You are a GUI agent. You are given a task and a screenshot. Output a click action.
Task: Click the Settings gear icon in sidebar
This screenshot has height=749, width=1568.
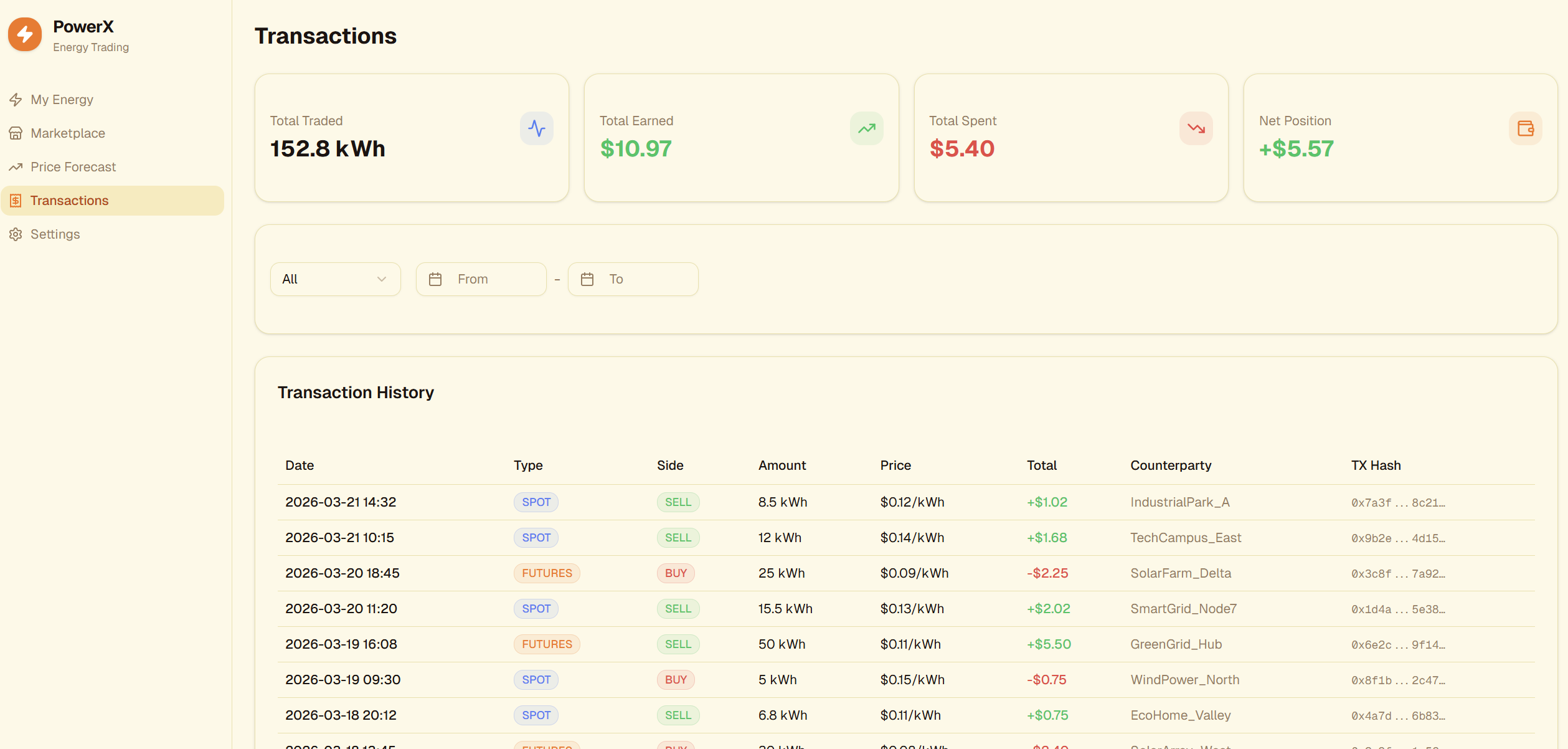[16, 234]
